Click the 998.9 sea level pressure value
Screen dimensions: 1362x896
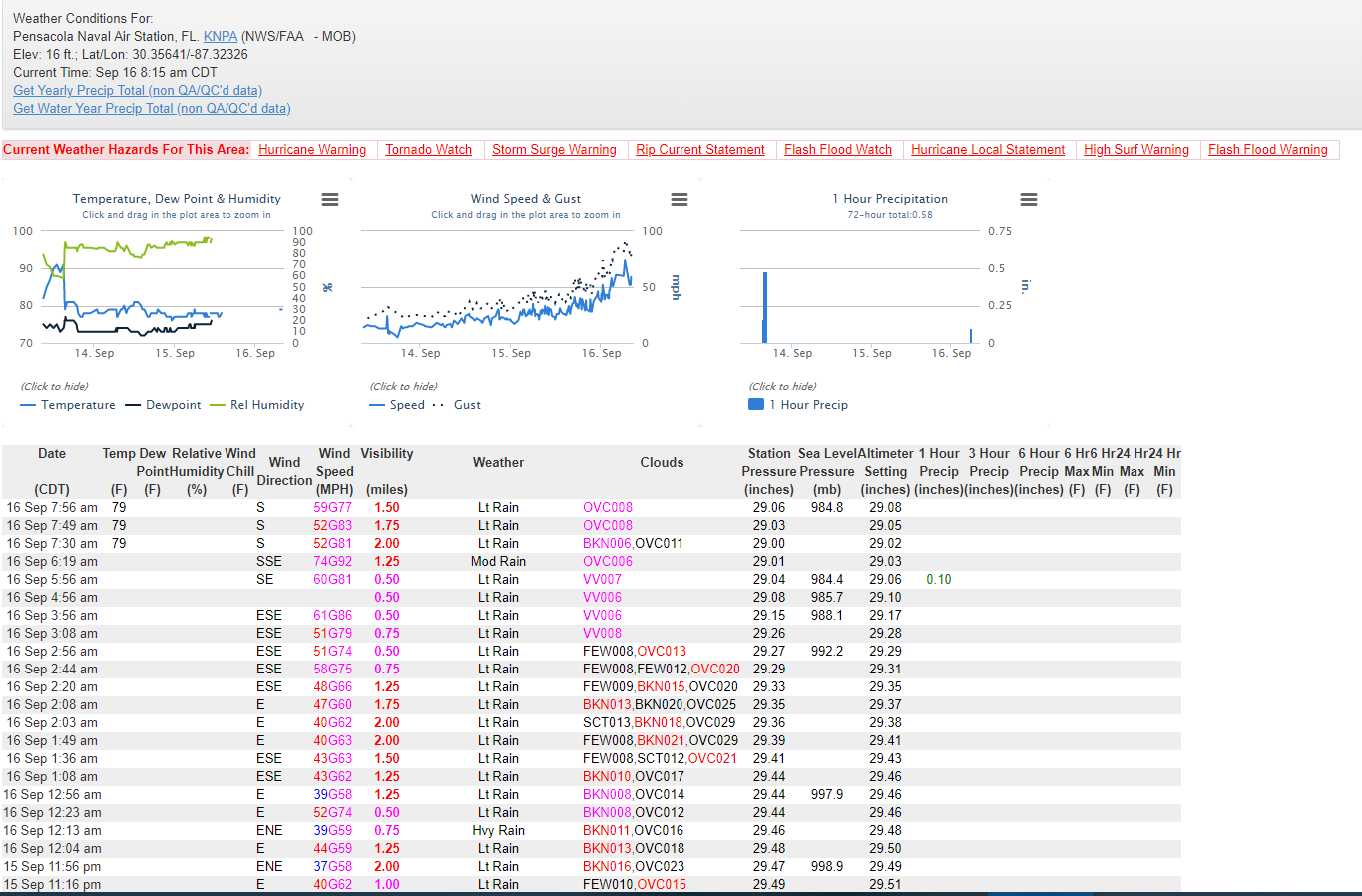pyautogui.click(x=827, y=866)
